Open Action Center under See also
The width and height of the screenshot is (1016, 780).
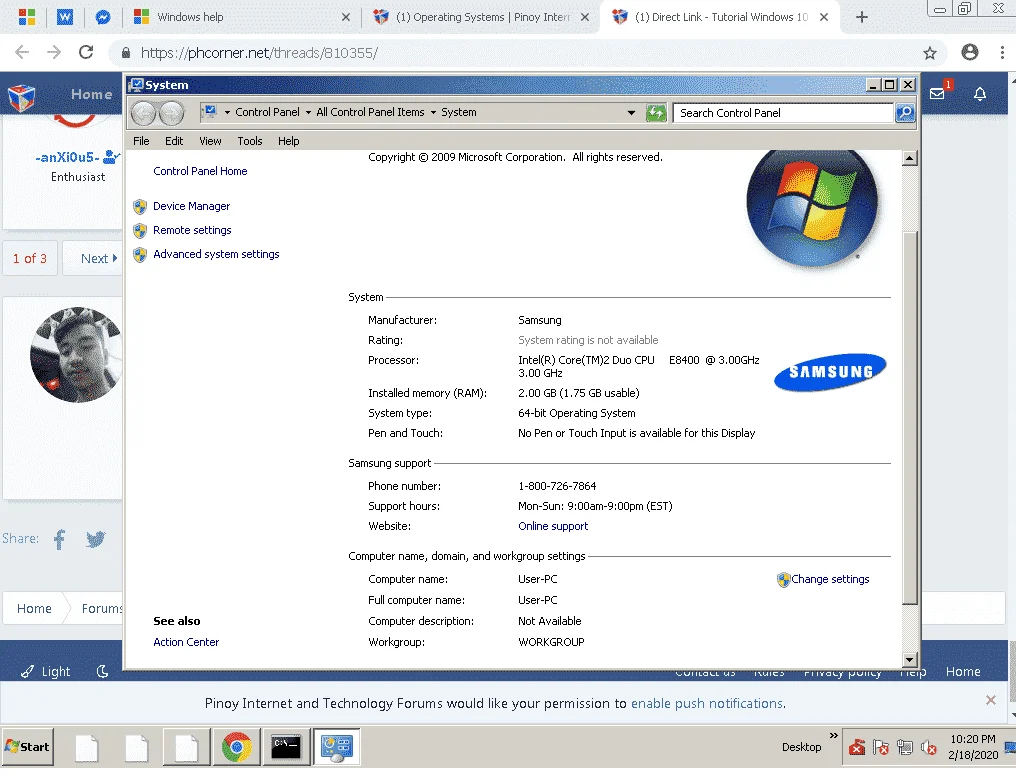[x=186, y=642]
